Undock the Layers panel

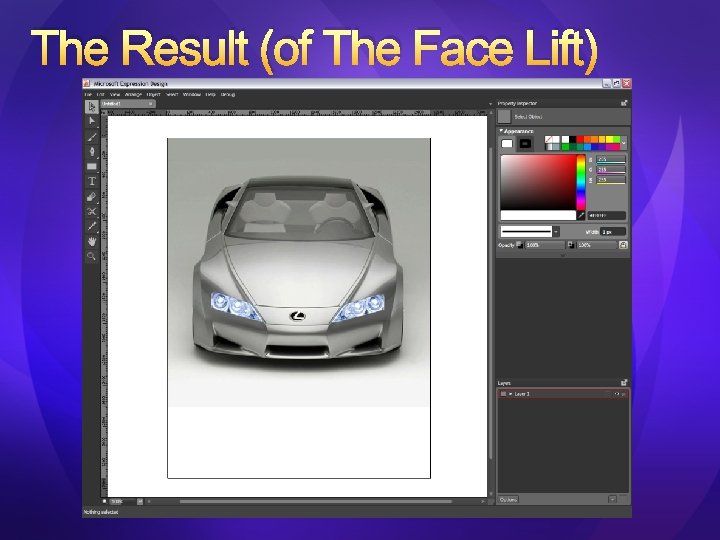[x=624, y=382]
